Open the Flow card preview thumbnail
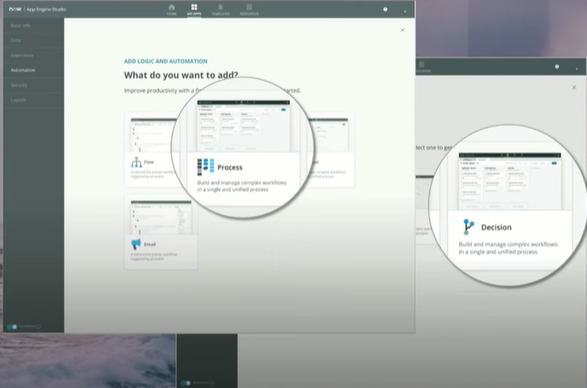Viewport: 587px width, 388px height. (153, 135)
